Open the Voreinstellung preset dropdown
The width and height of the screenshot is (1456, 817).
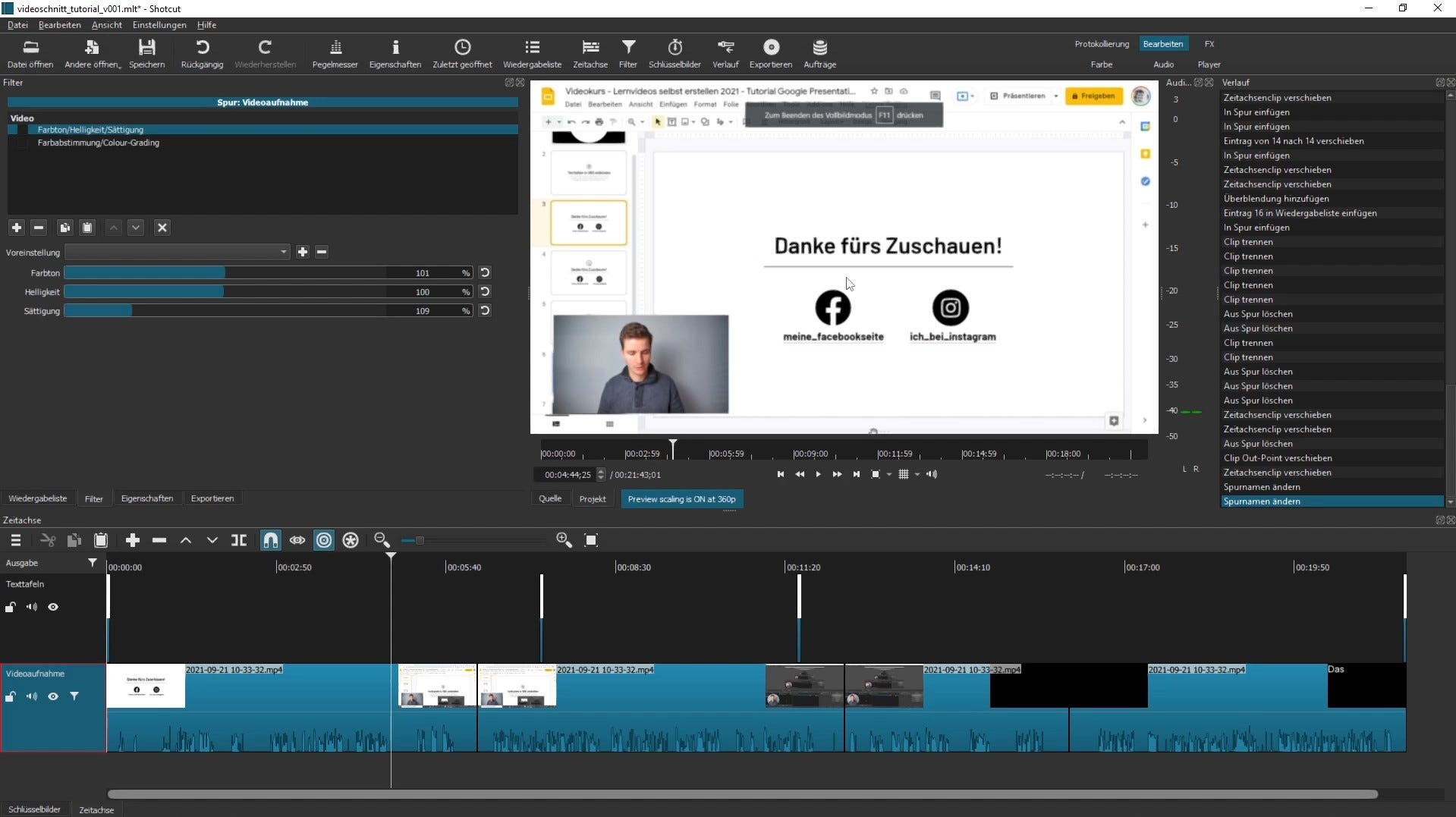coord(178,252)
